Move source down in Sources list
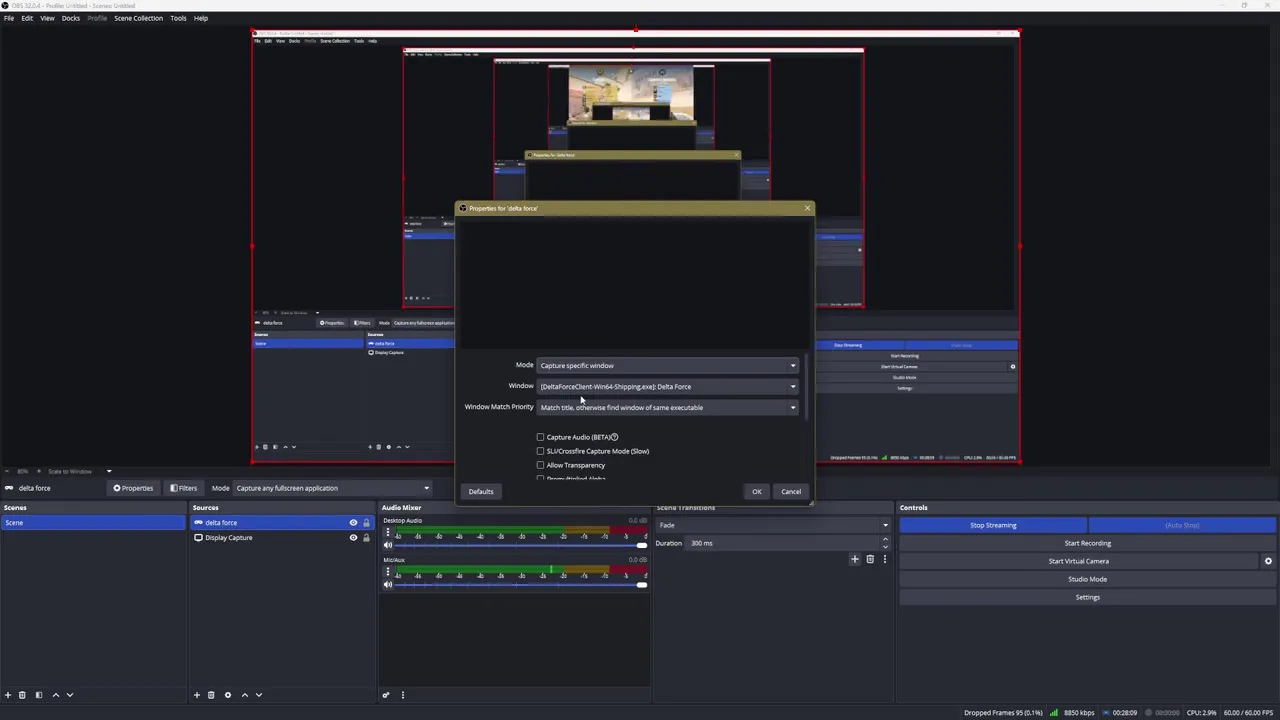 [258, 695]
